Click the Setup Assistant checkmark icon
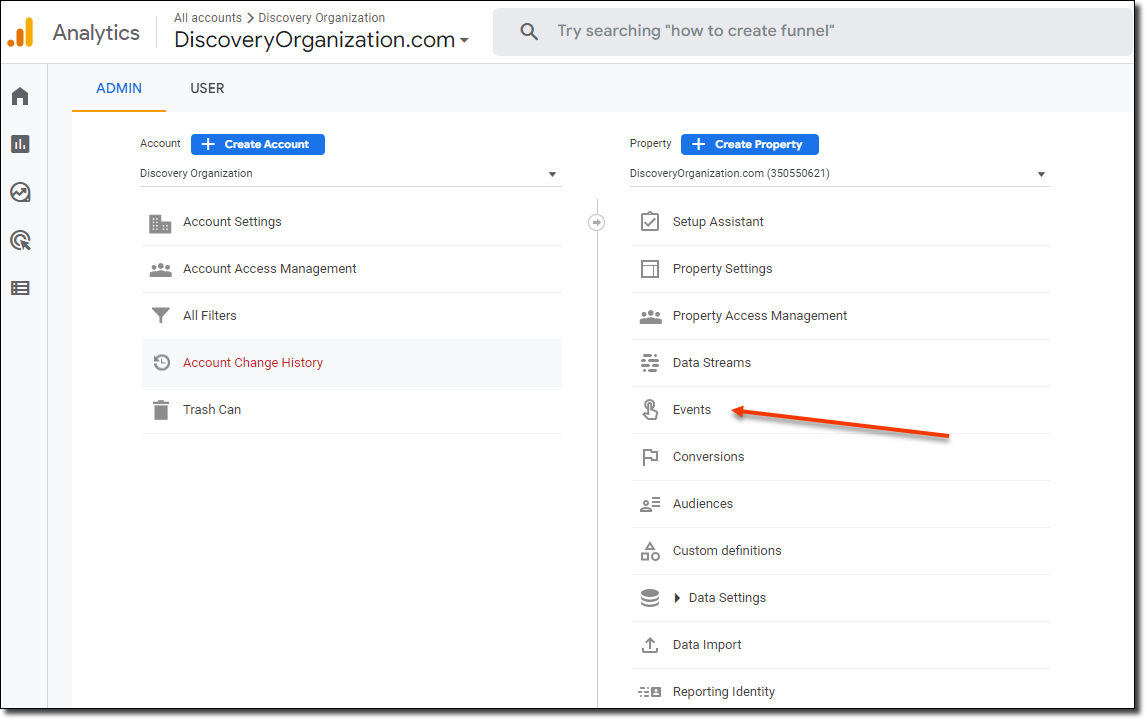This screenshot has height=719, width=1145. point(650,221)
